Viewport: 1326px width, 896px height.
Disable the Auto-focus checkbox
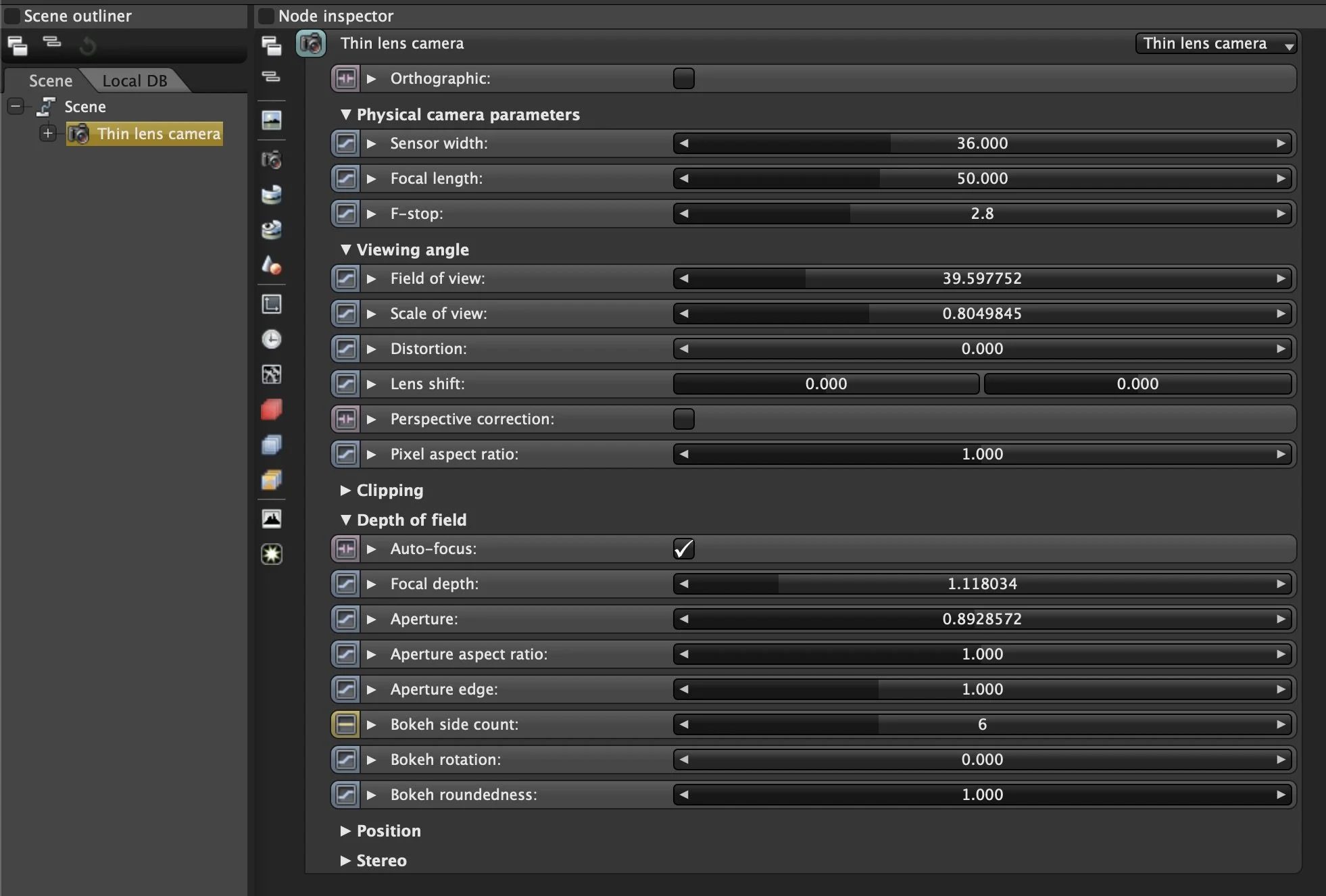click(683, 548)
